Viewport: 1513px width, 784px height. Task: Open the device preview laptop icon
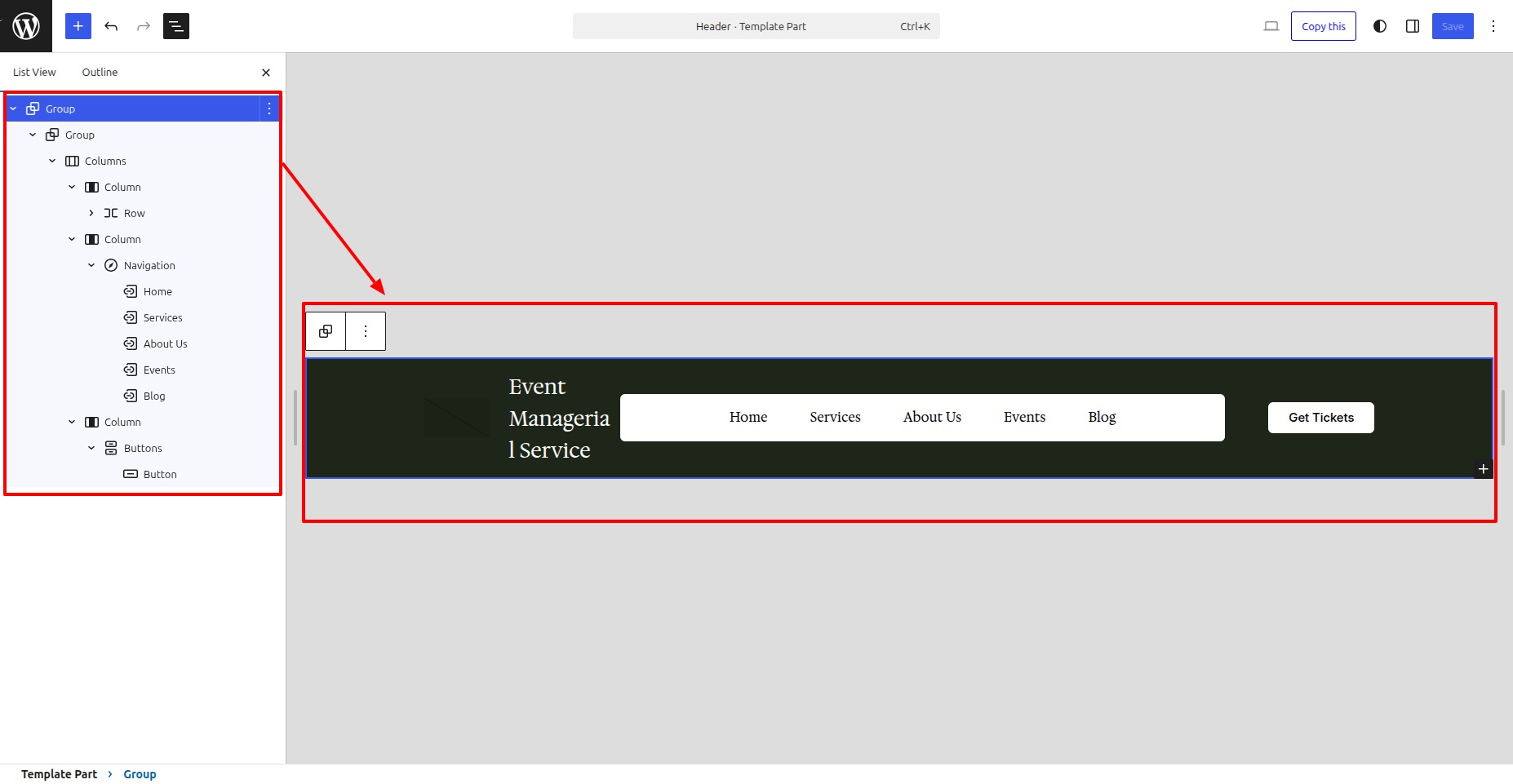coord(1271,26)
